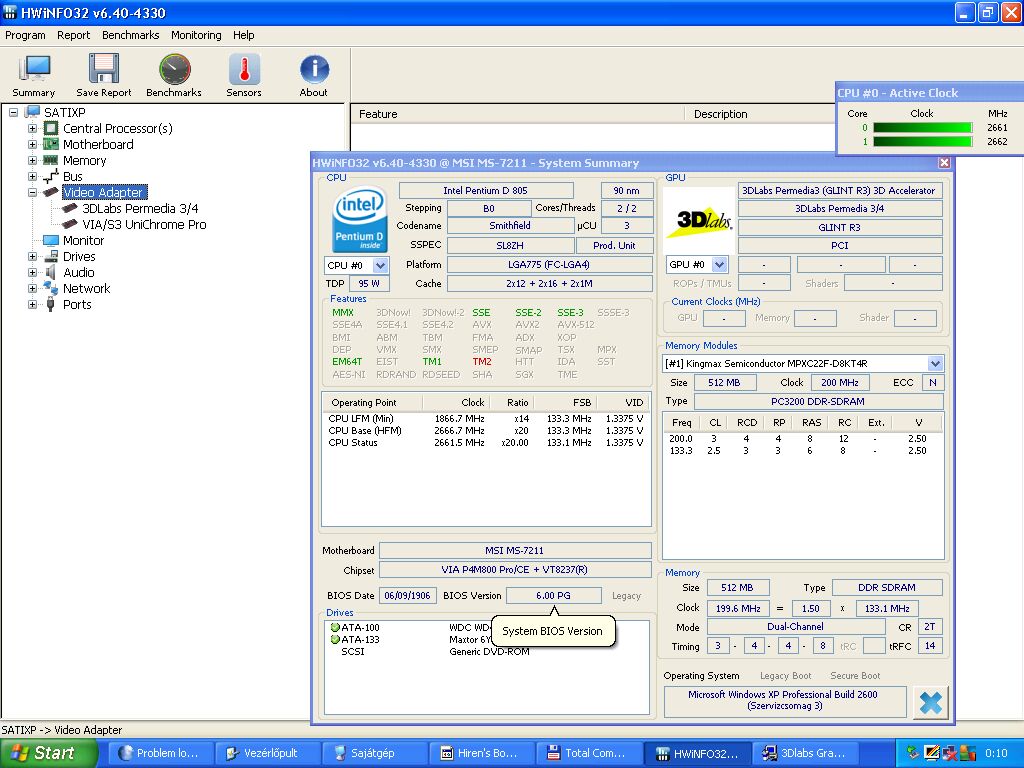Screen dimensions: 1024x768
Task: Select Central Processor(s) in the tree
Action: [118, 129]
